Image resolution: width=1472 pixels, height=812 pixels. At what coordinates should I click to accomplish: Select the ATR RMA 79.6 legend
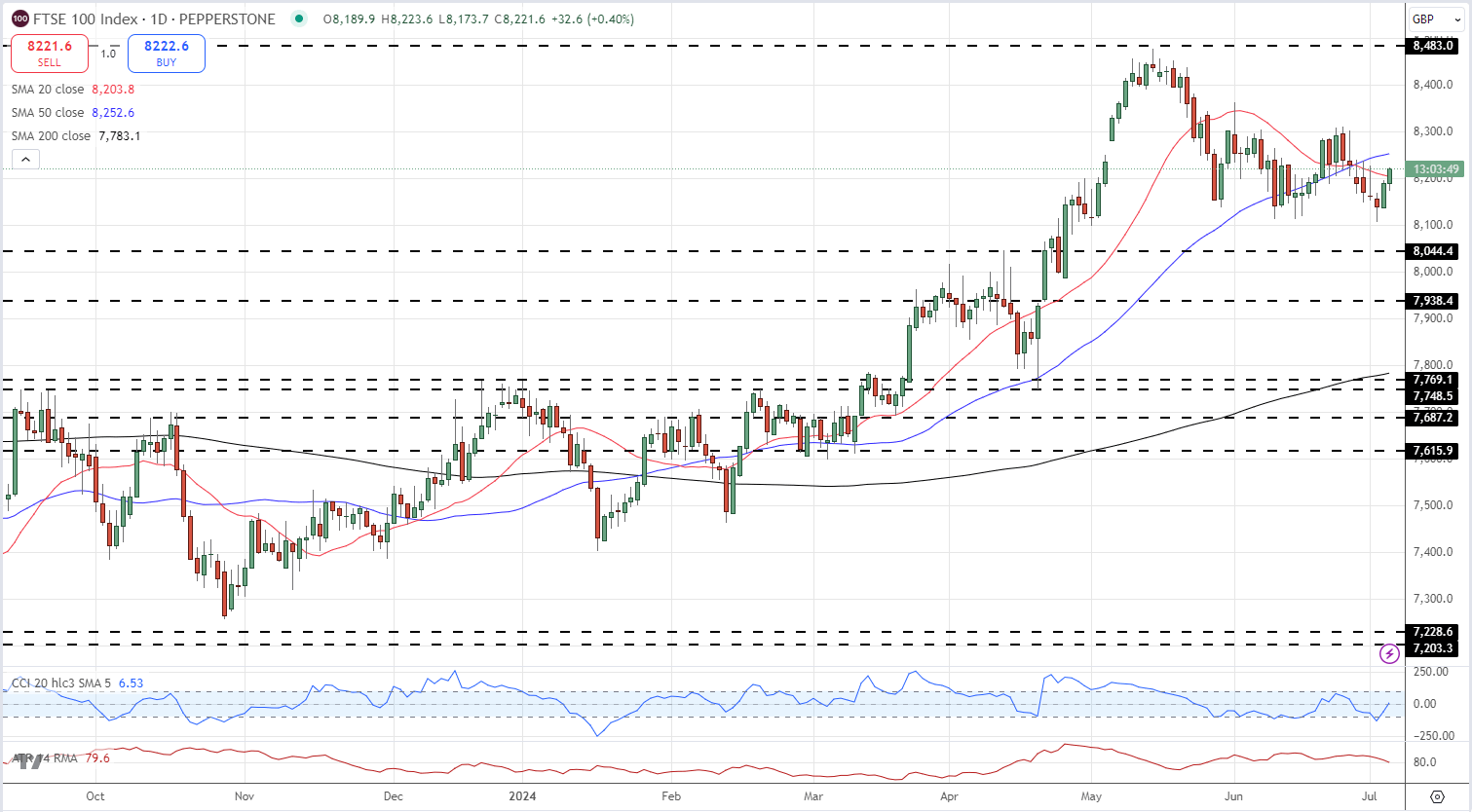coord(60,758)
